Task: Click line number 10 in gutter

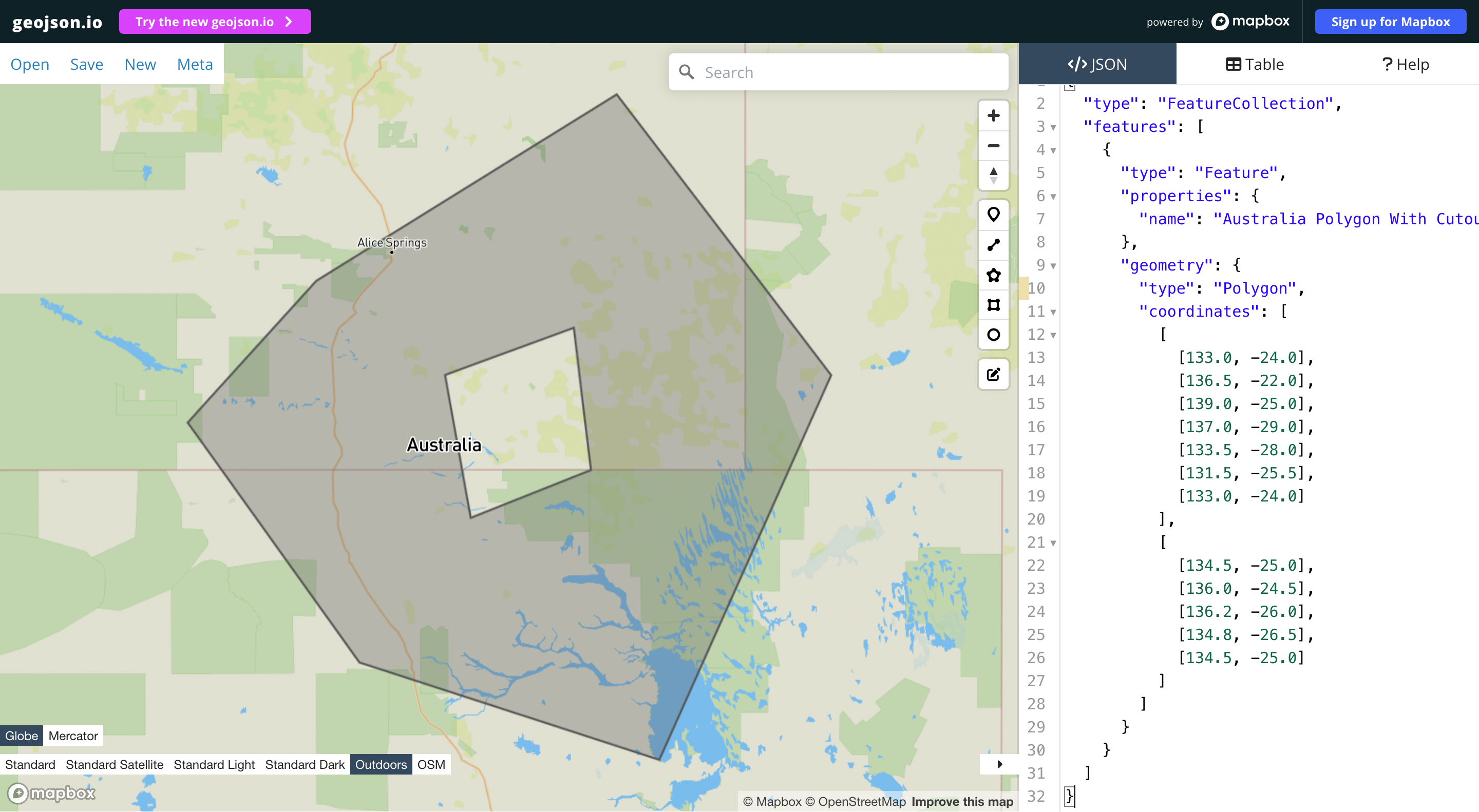Action: click(1036, 288)
